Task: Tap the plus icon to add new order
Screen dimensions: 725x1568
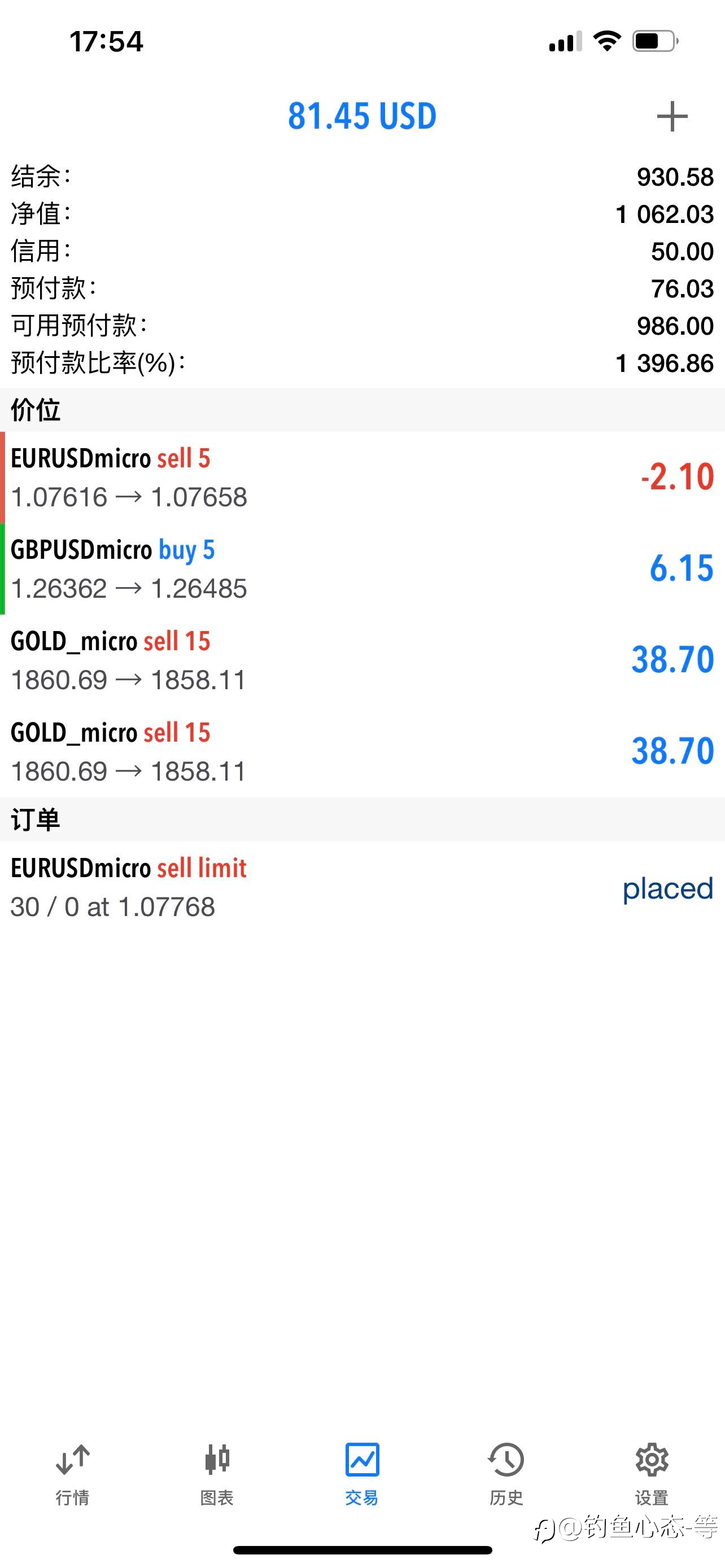Action: 672,116
